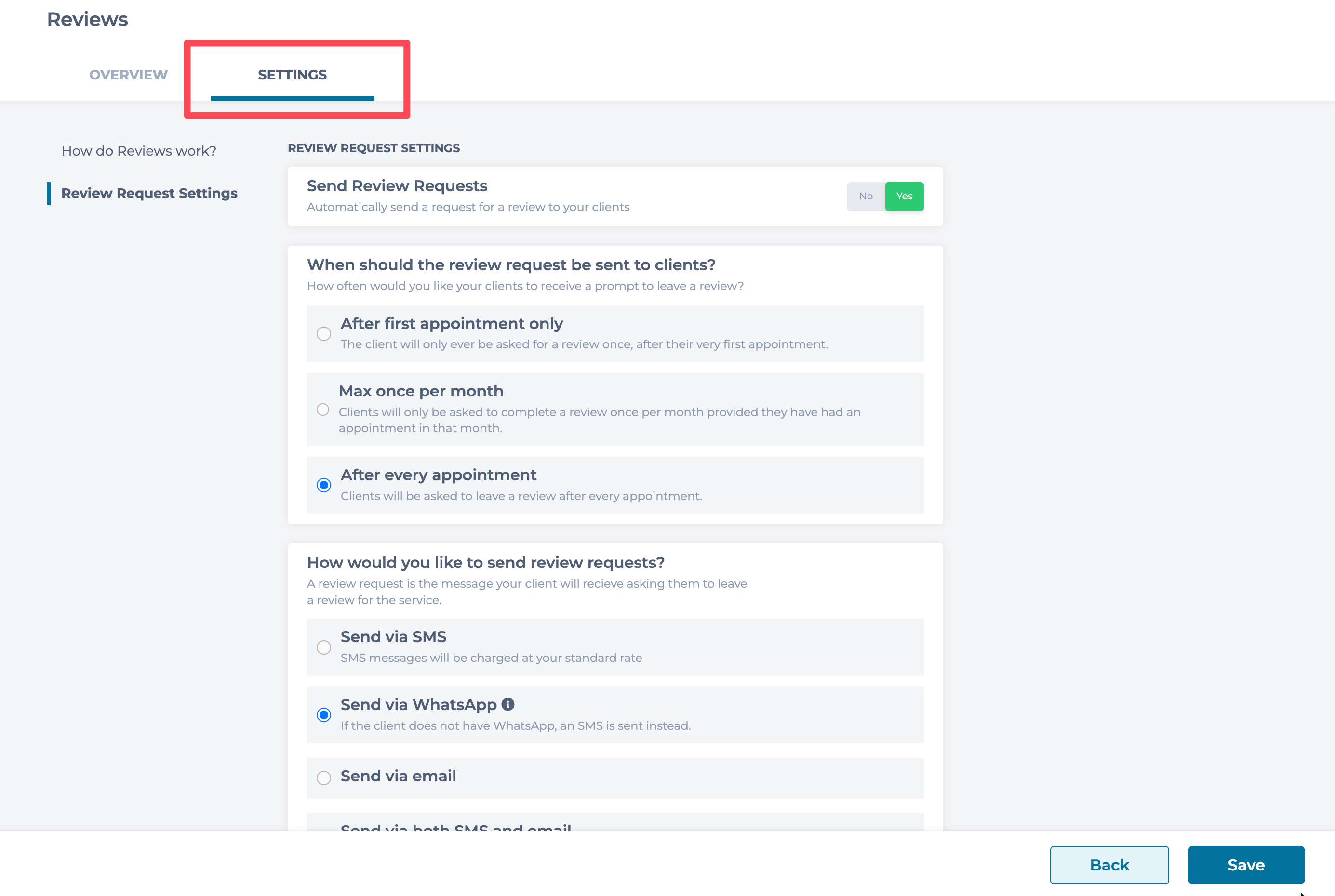This screenshot has width=1335, height=896.
Task: Click the Reviews page heading
Action: point(88,19)
